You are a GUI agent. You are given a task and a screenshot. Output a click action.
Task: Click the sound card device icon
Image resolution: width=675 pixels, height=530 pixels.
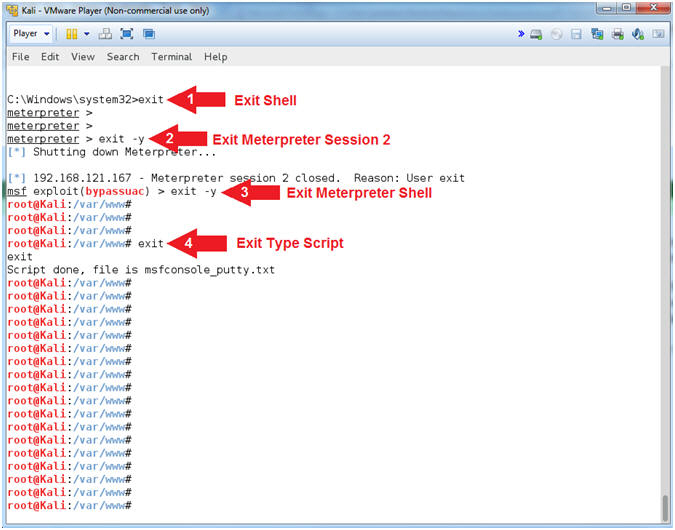[x=638, y=34]
